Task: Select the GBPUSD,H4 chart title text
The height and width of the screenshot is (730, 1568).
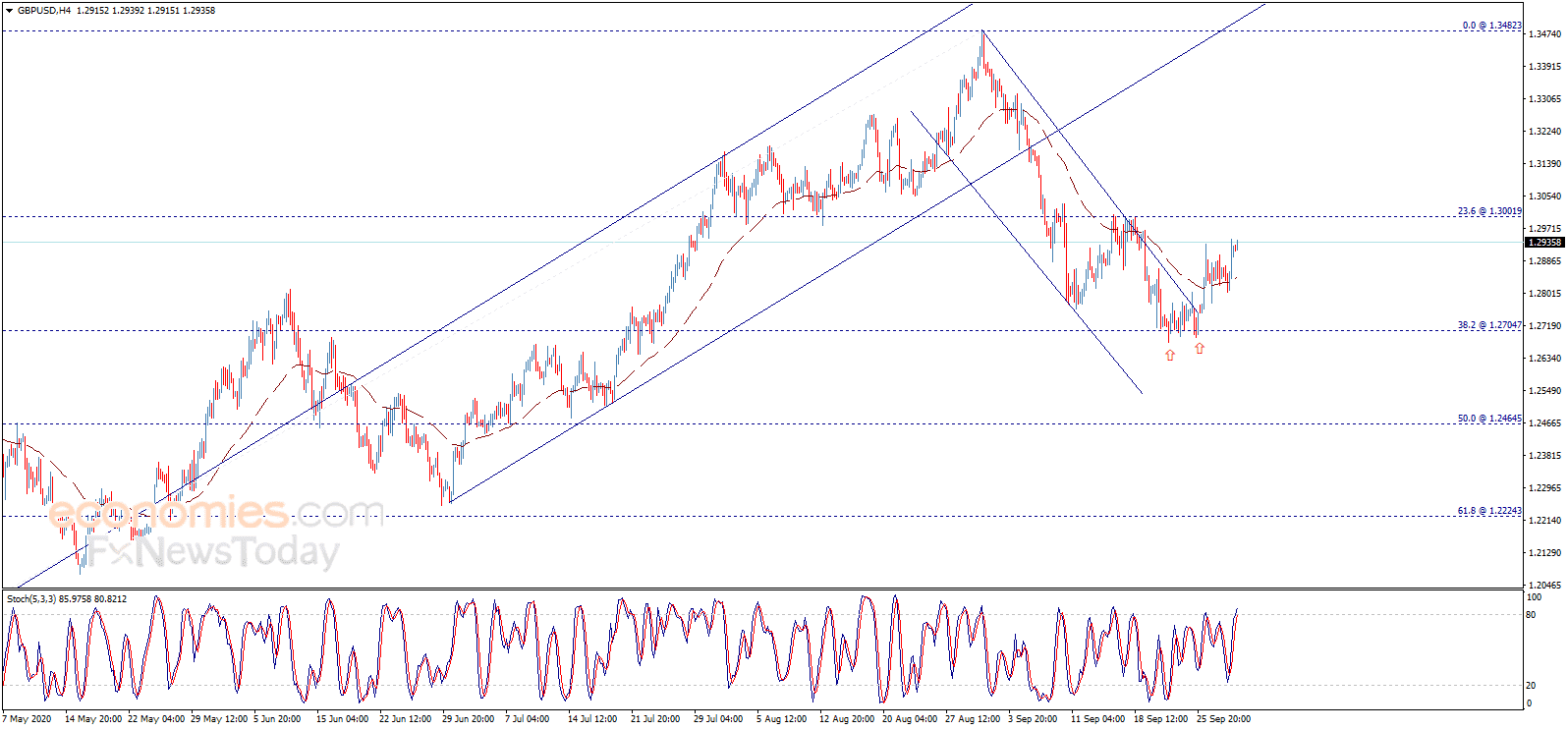Action: point(44,11)
